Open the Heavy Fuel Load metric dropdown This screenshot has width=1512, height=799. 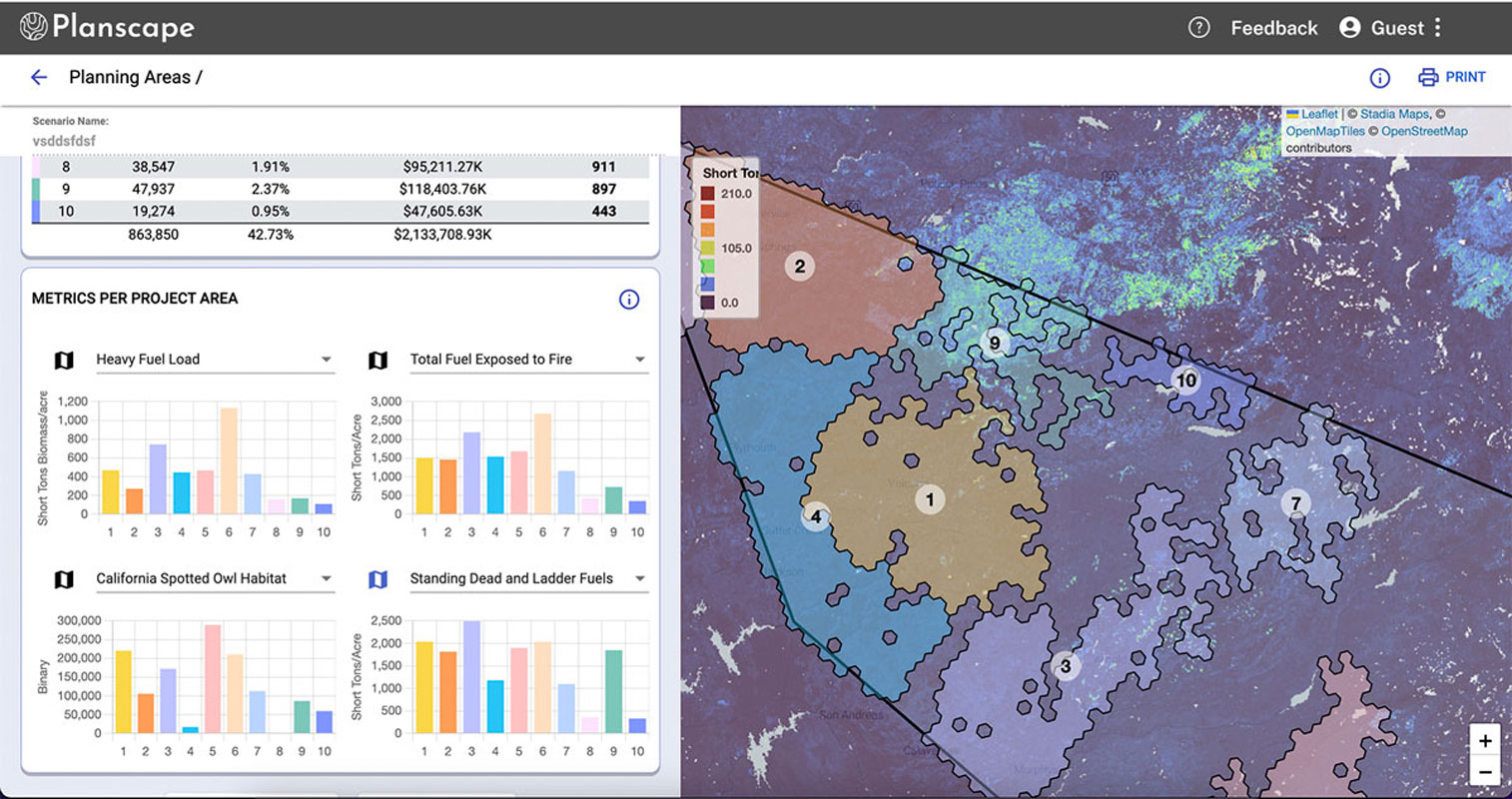pyautogui.click(x=327, y=360)
